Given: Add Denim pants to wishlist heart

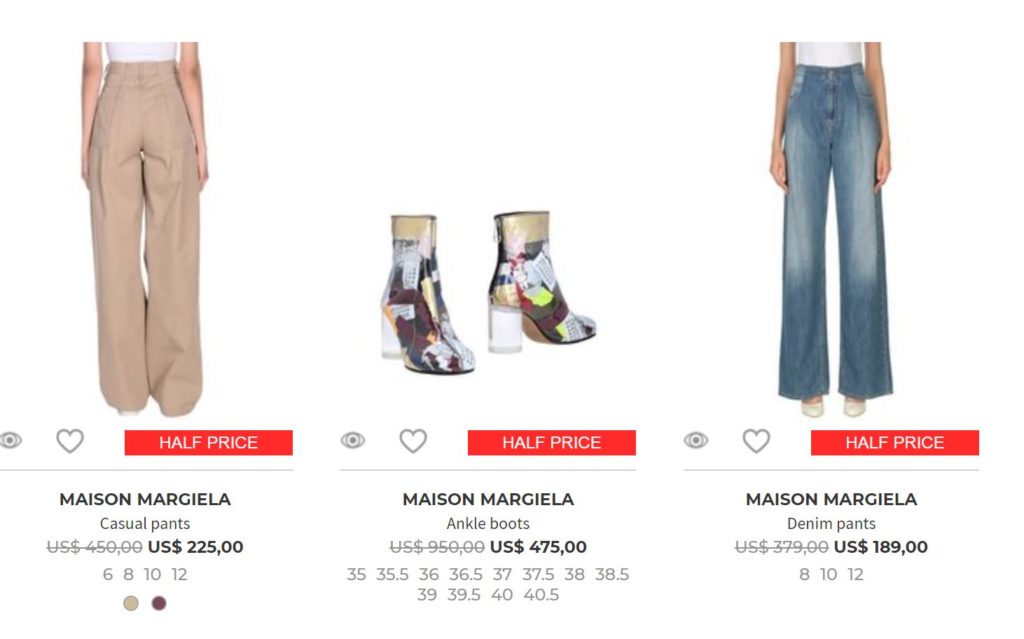Looking at the screenshot, I should click(x=756, y=441).
